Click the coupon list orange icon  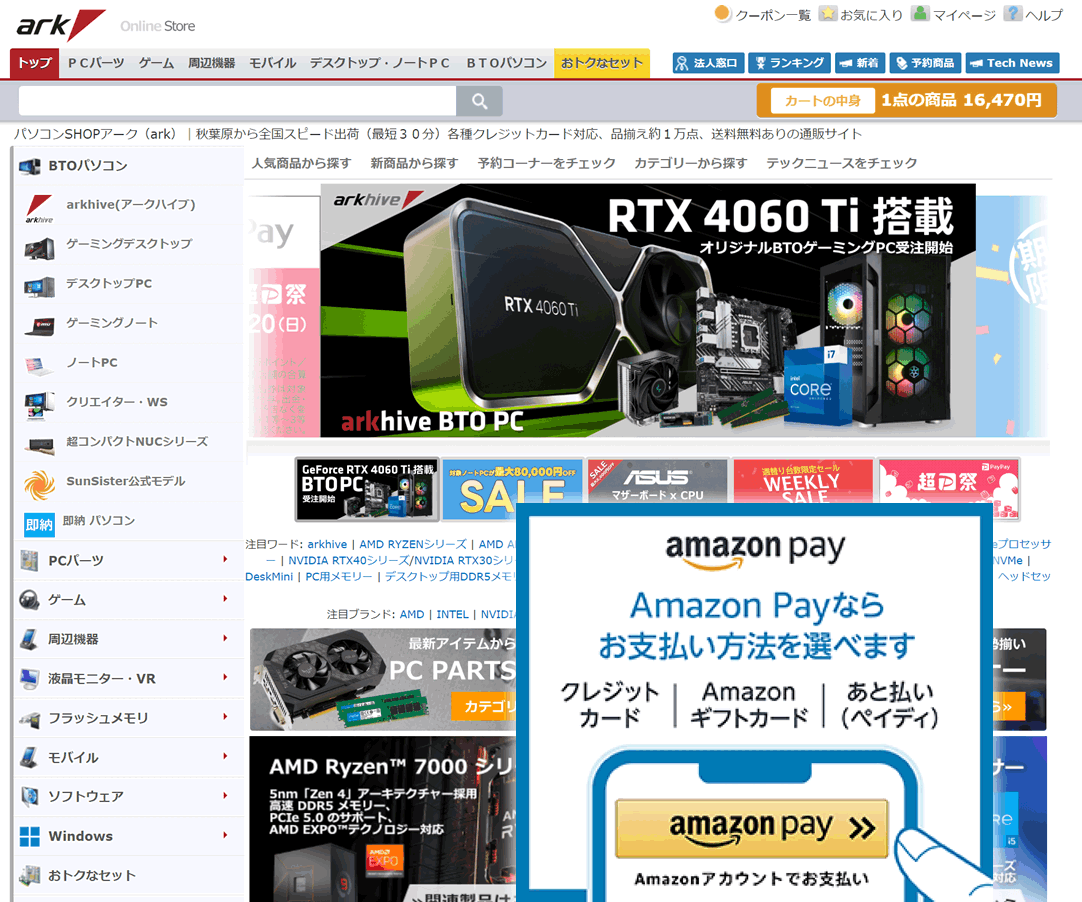722,13
